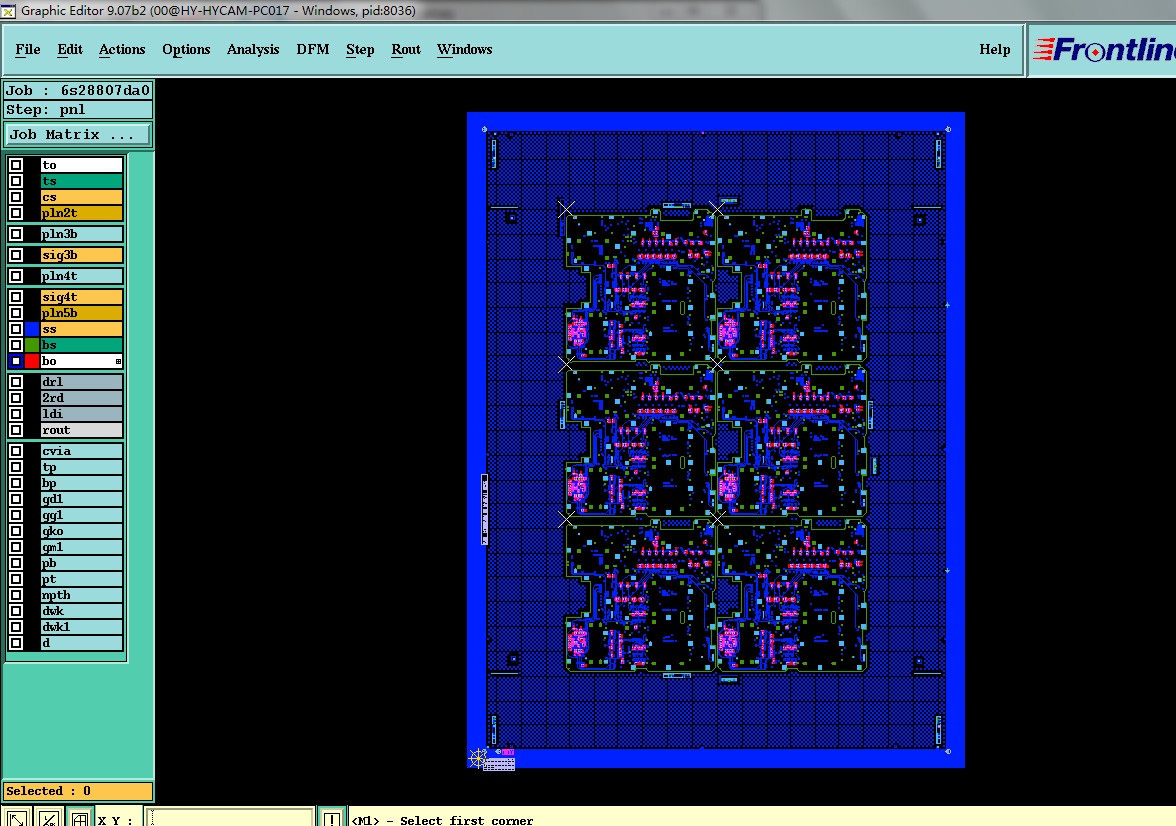Click the grid window icon left of X Y
This screenshot has width=1176, height=826.
click(x=80, y=818)
